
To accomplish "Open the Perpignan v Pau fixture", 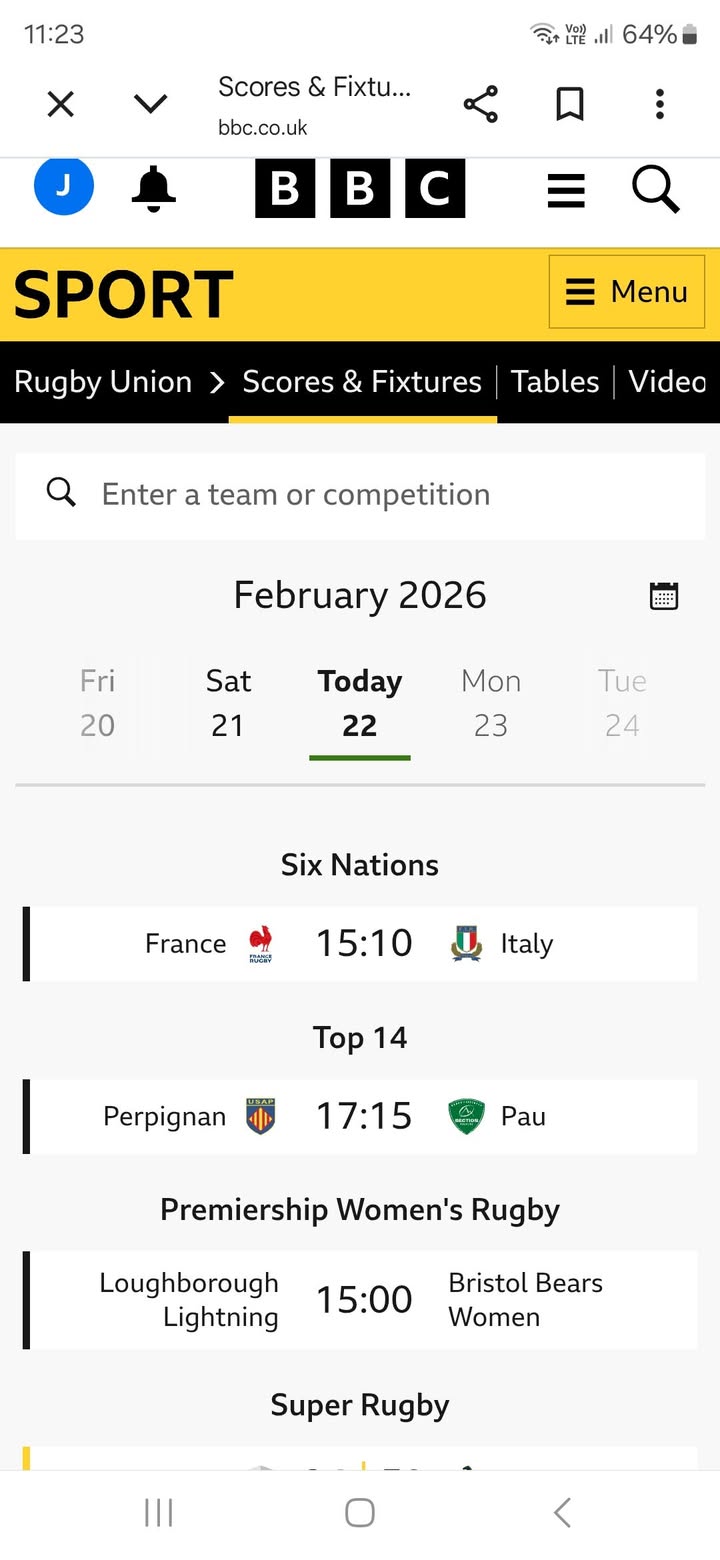I will (362, 1116).
